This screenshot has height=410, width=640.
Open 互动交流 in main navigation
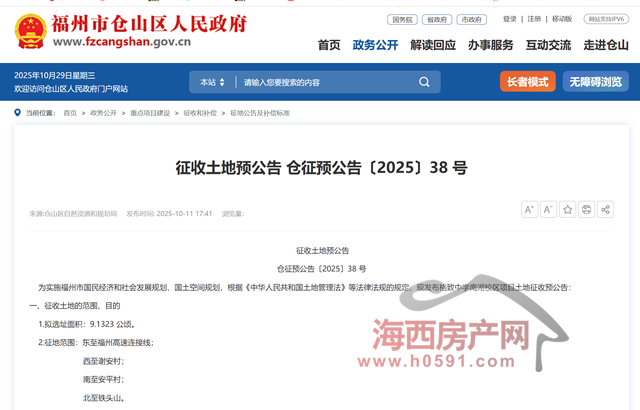pyautogui.click(x=548, y=45)
